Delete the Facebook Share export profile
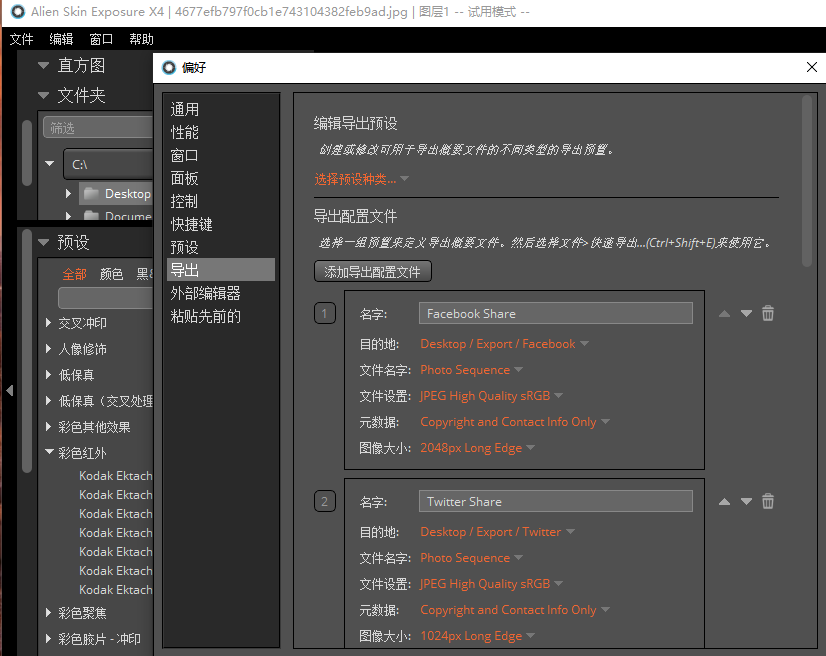Viewport: 826px width, 656px height. coord(768,313)
